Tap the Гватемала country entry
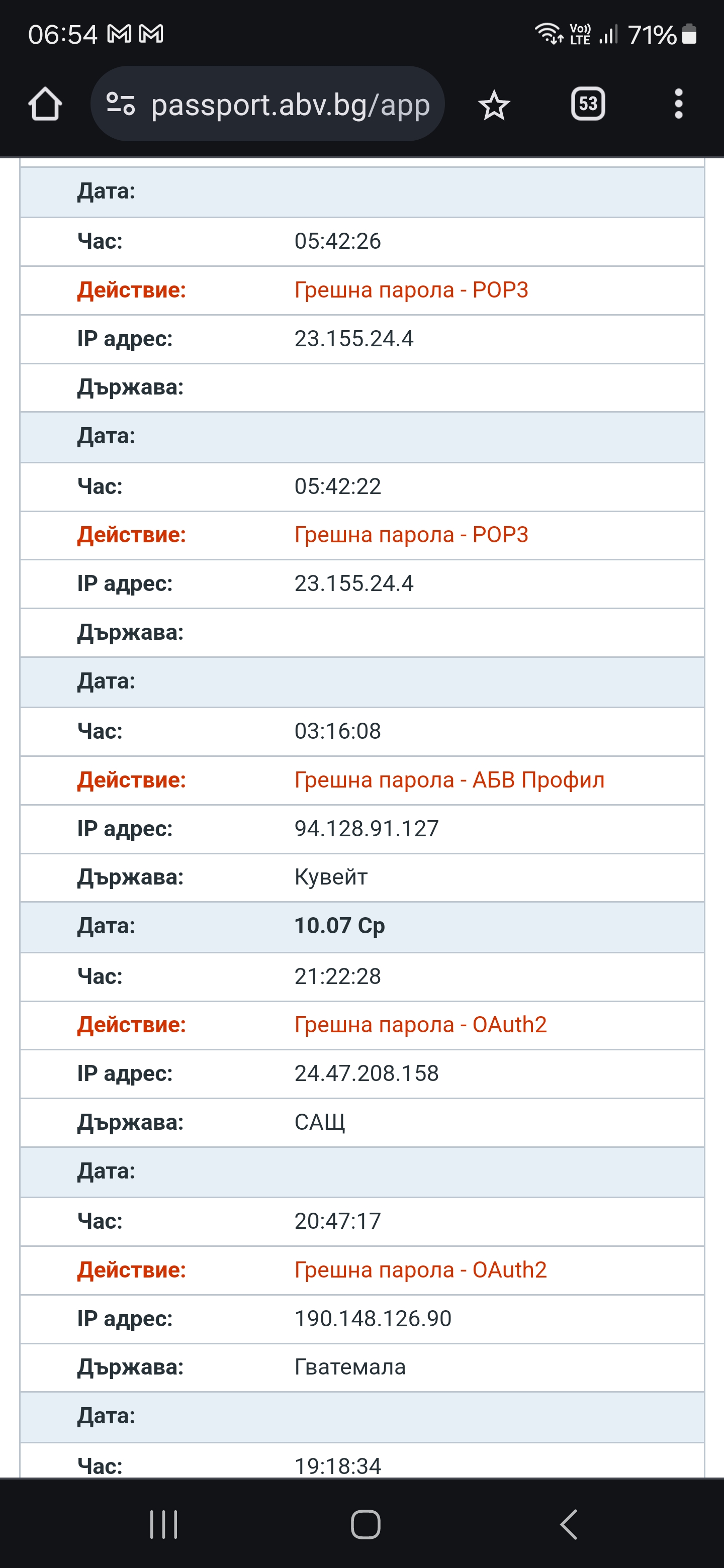The width and height of the screenshot is (724, 1568). pyautogui.click(x=350, y=1367)
